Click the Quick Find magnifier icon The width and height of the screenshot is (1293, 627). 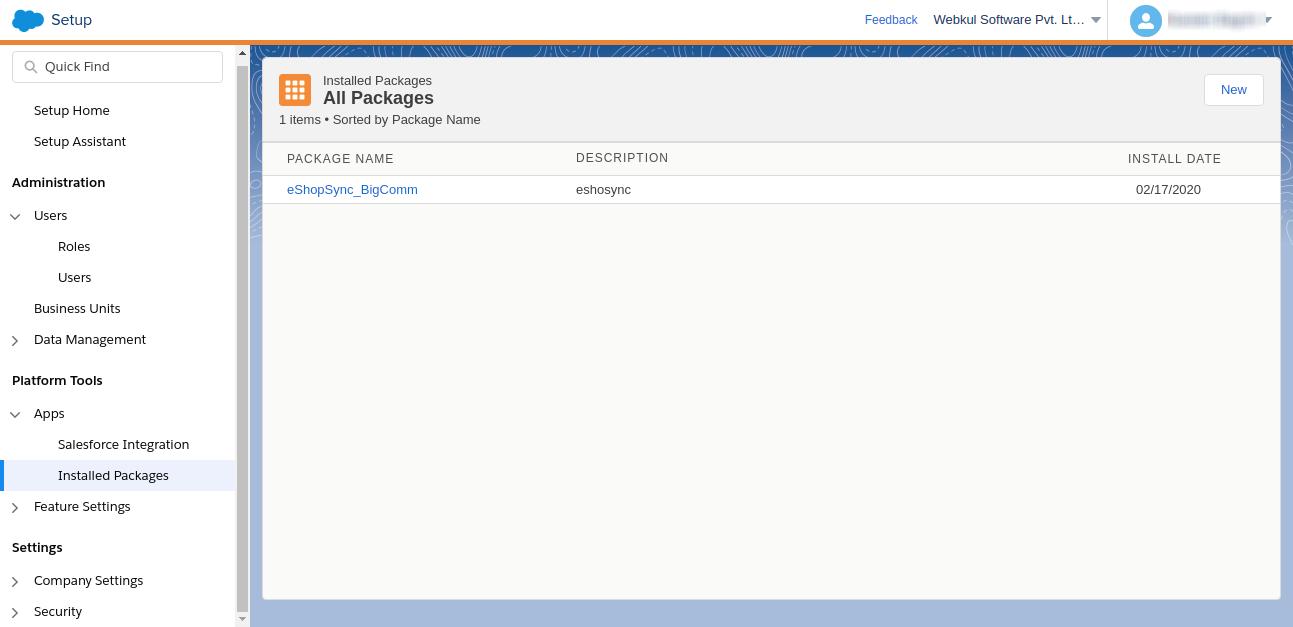pyautogui.click(x=30, y=67)
